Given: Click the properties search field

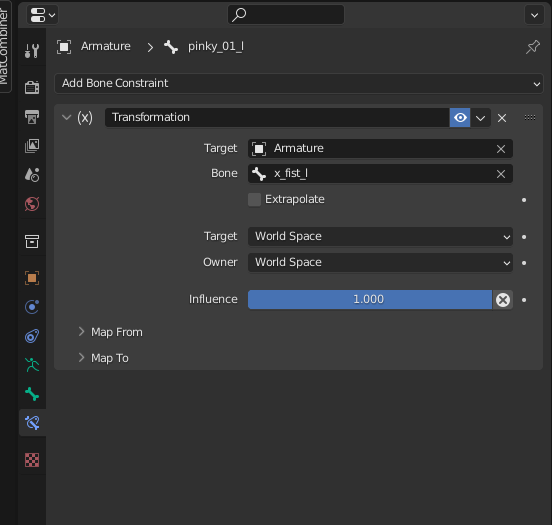Looking at the screenshot, I should [x=286, y=15].
